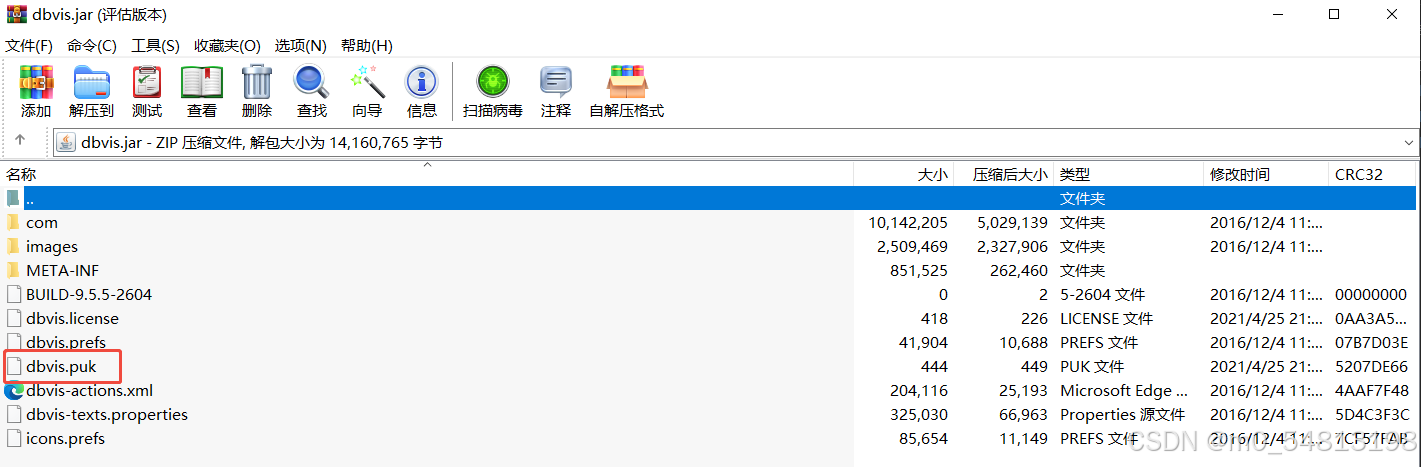
Task: Click the com size value 10,142,205
Action: pos(908,222)
